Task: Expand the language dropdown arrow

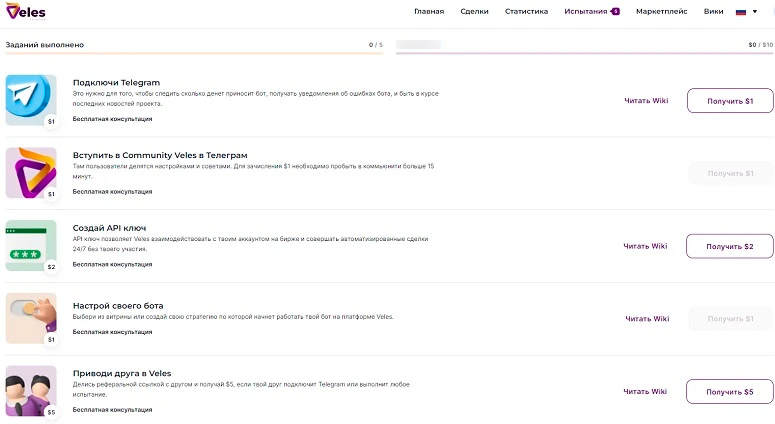Action: coord(756,12)
